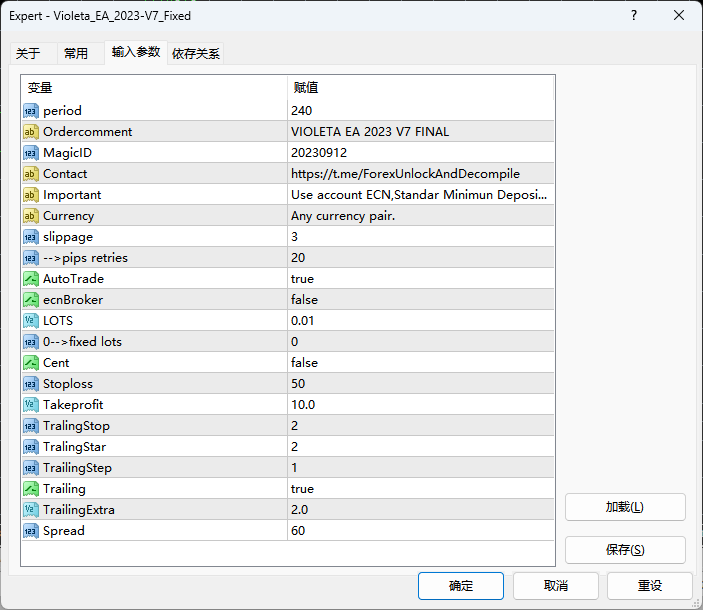Switch to the 常用 tab

tap(76, 53)
